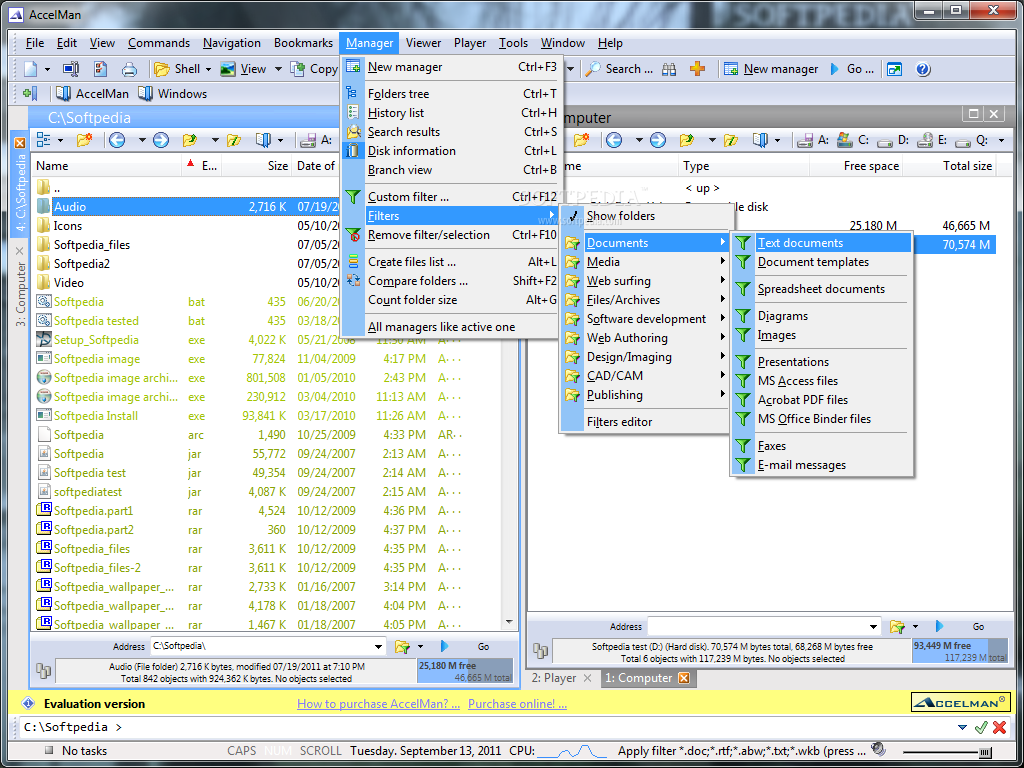Click the printer icon in main toolbar
This screenshot has width=1024, height=768.
click(129, 69)
